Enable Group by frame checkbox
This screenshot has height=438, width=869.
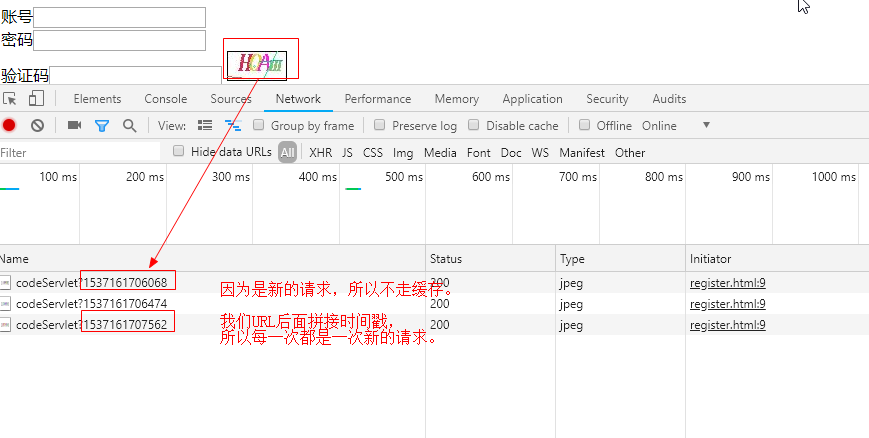click(x=258, y=125)
